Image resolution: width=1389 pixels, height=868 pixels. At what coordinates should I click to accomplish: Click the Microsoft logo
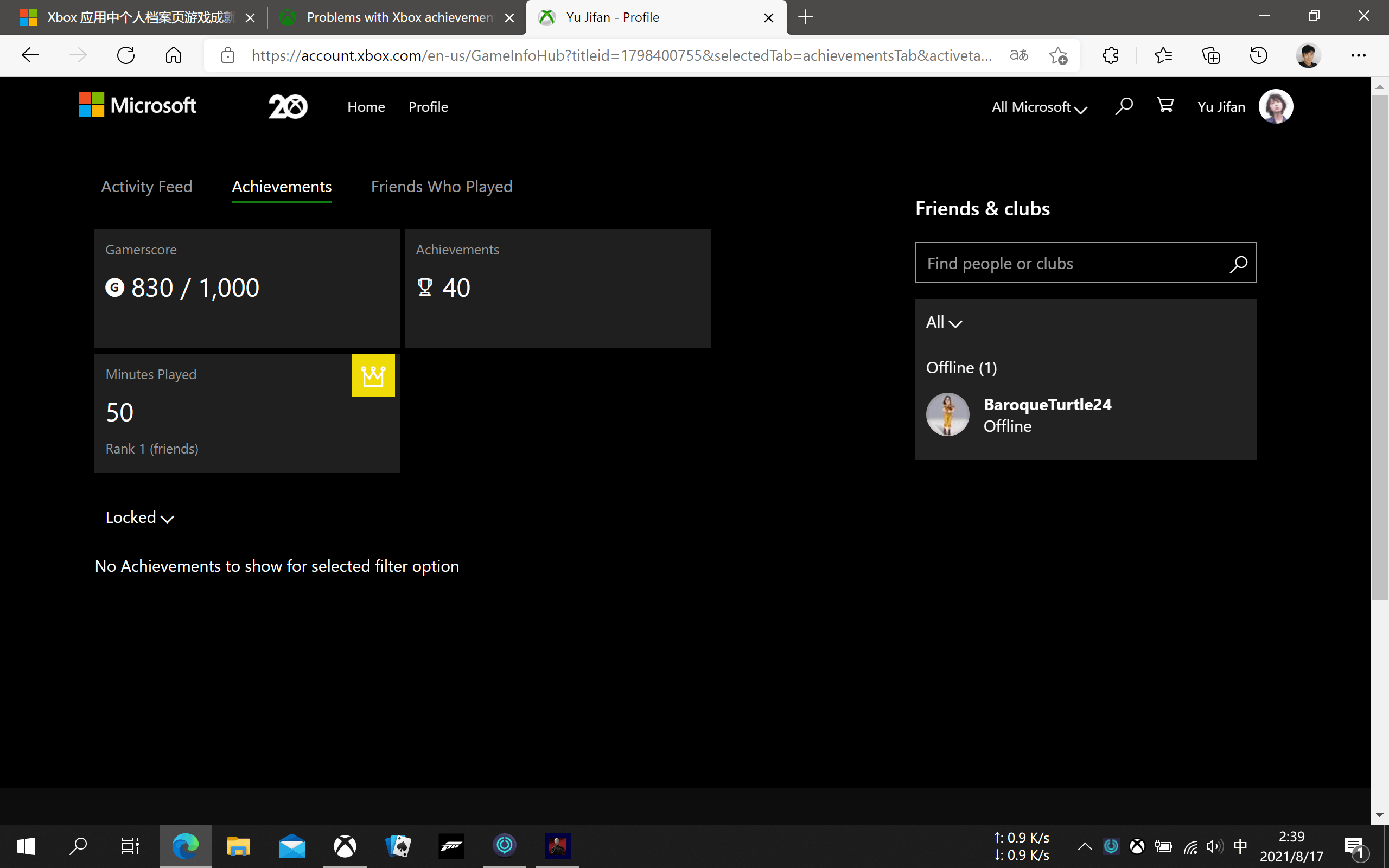[x=138, y=106]
